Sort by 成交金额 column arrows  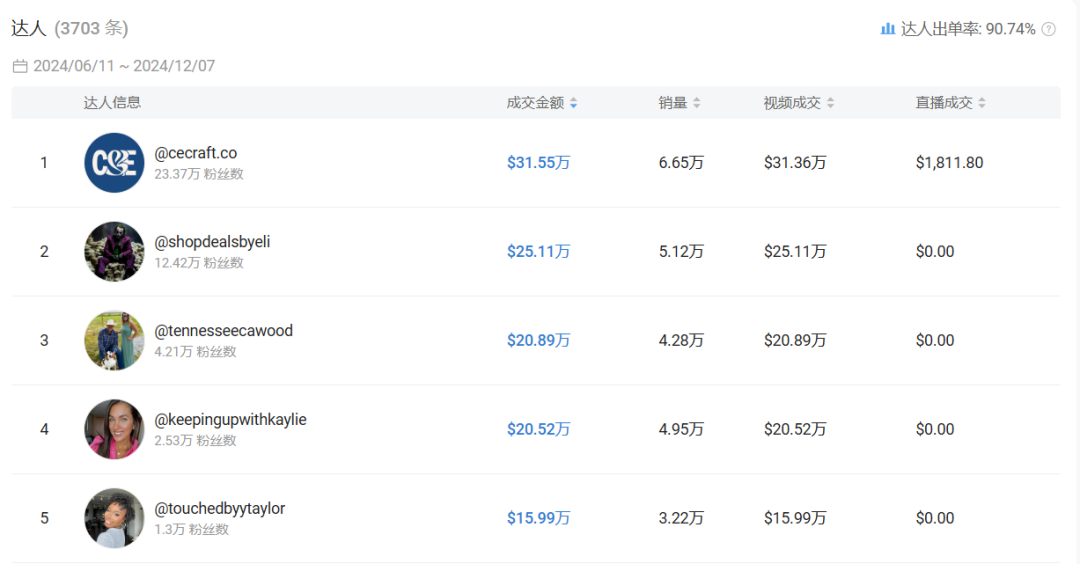(x=573, y=103)
